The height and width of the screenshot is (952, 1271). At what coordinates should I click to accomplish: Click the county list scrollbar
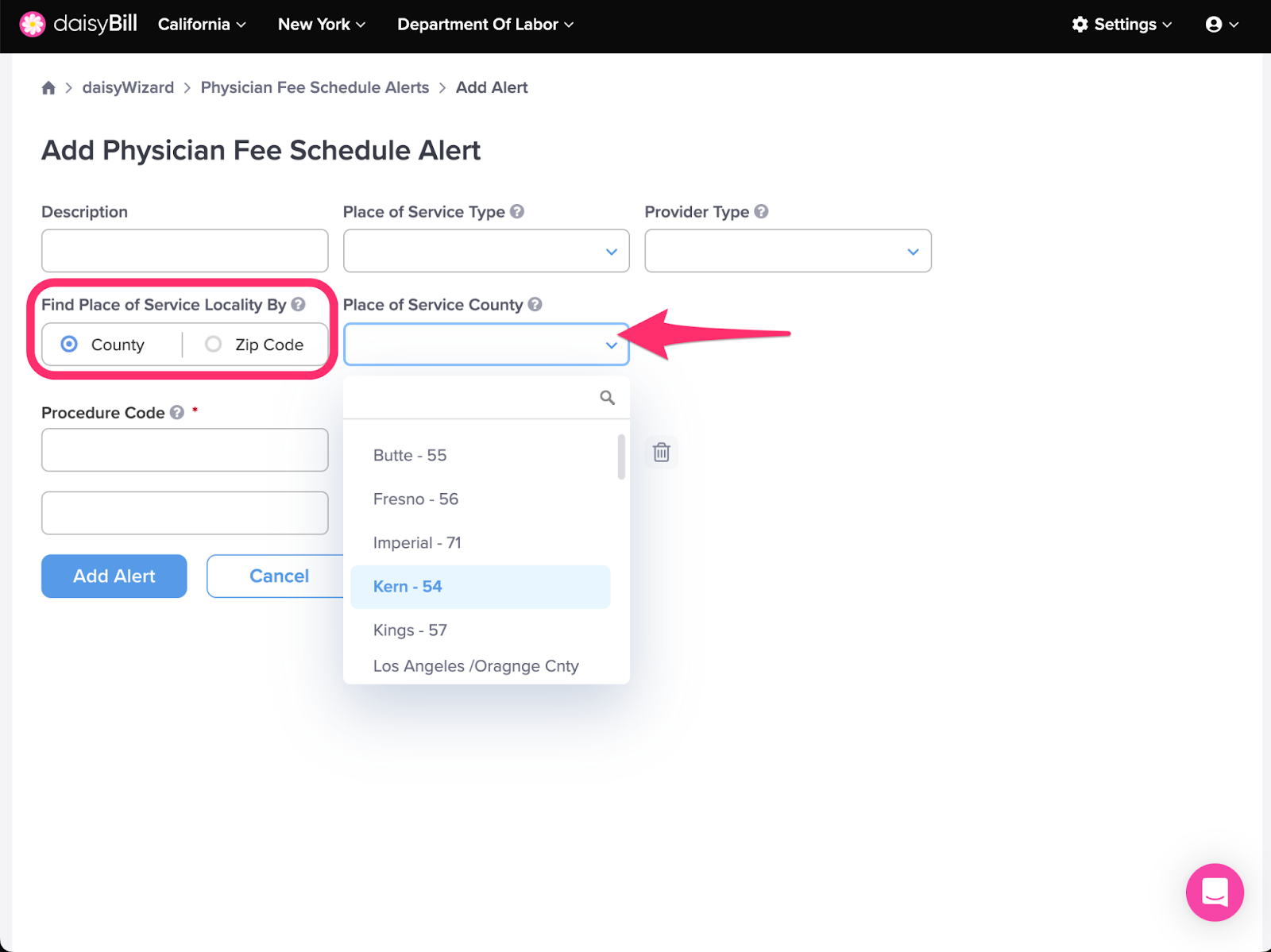(621, 457)
